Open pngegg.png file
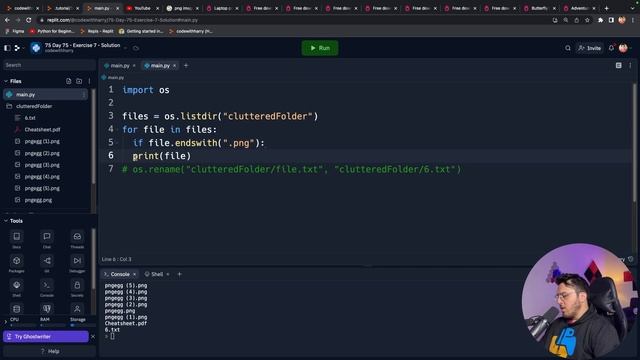 click(x=38, y=200)
